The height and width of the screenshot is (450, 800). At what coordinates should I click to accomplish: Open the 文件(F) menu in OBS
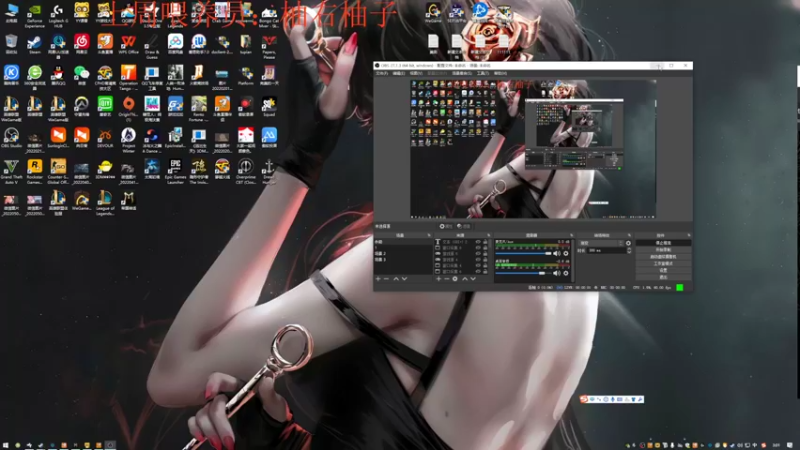click(x=382, y=73)
